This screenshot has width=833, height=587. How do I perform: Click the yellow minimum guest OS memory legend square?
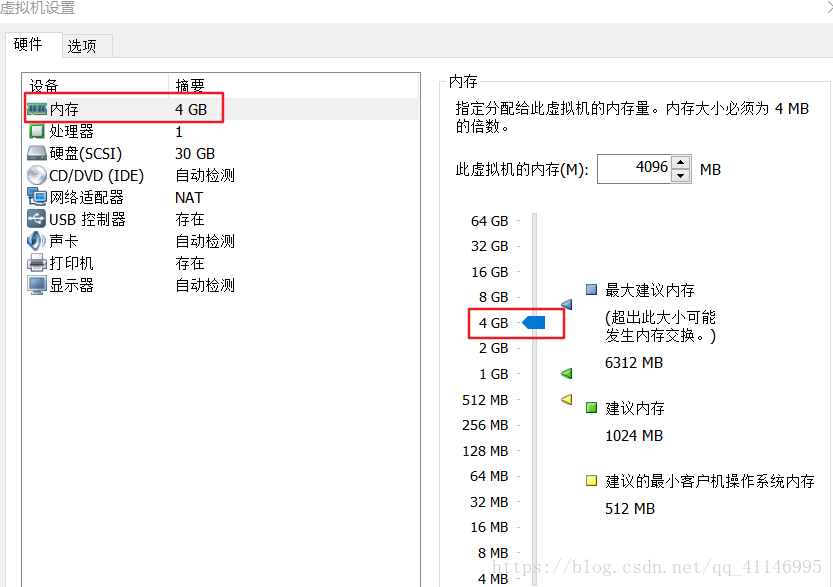click(591, 481)
